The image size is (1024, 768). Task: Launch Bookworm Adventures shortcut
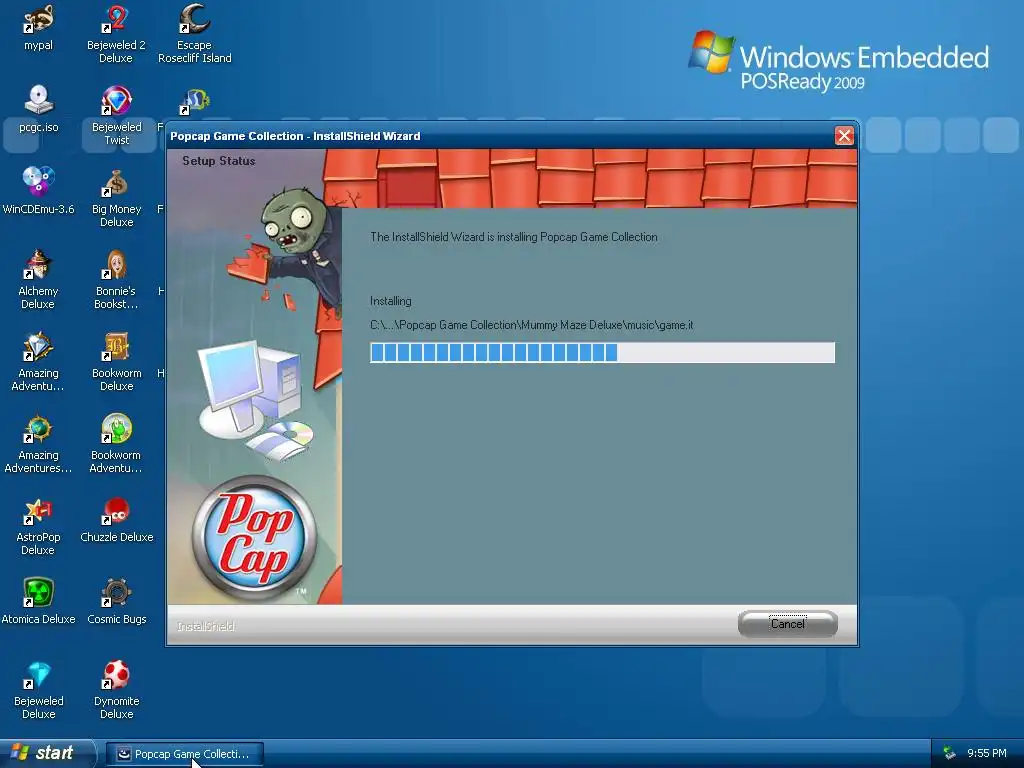116,443
